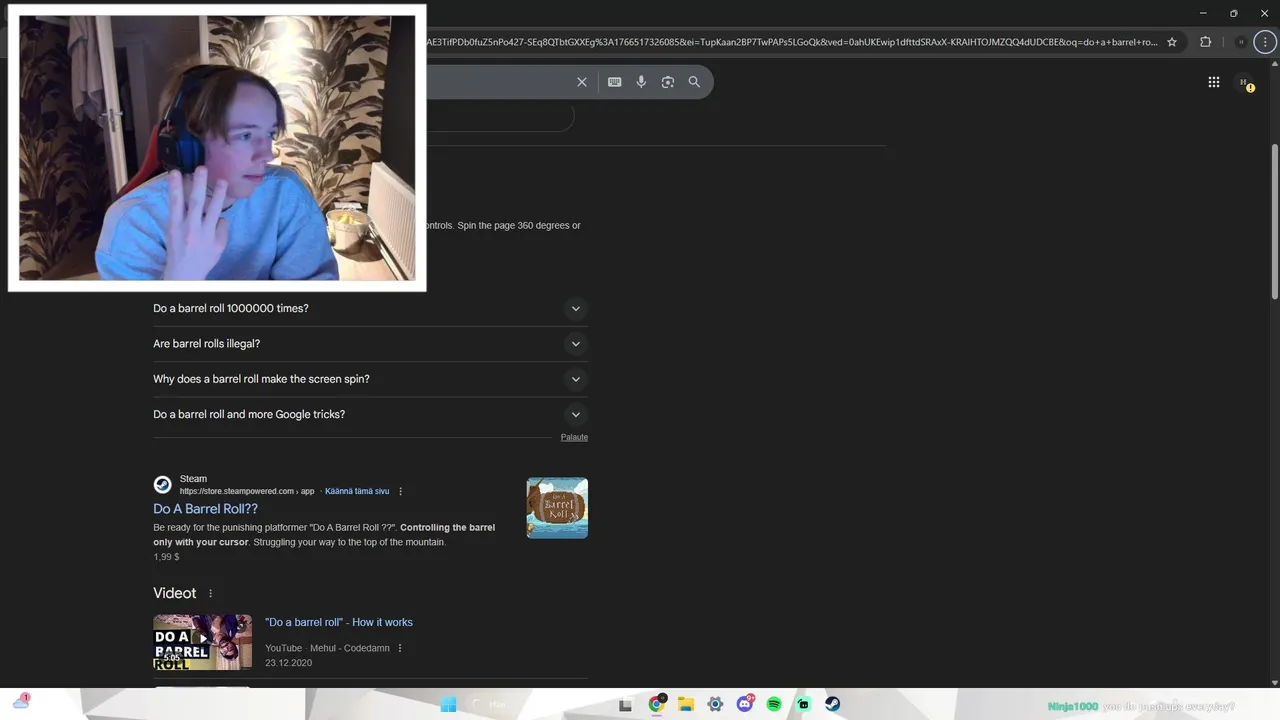Click the Steam result description snippet
Screen dimensions: 1280x720
(324, 535)
